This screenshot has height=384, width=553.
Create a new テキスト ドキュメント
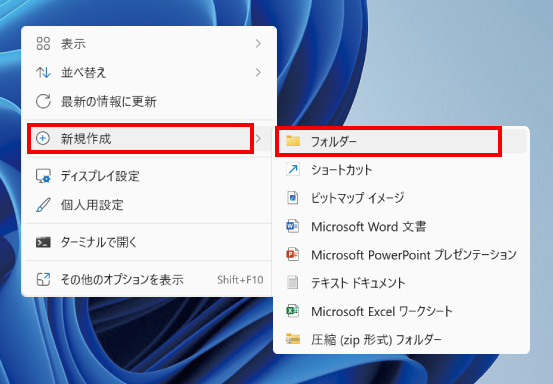401,282
